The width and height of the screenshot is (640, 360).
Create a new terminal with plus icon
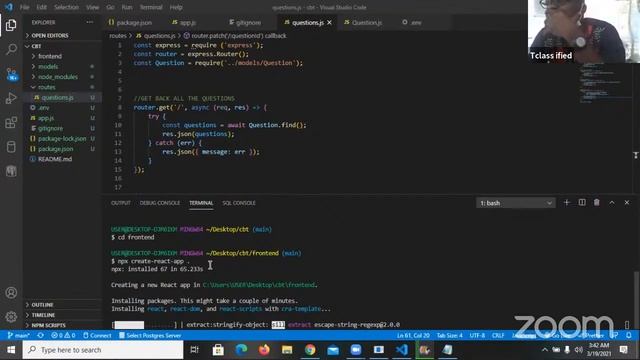coord(567,202)
